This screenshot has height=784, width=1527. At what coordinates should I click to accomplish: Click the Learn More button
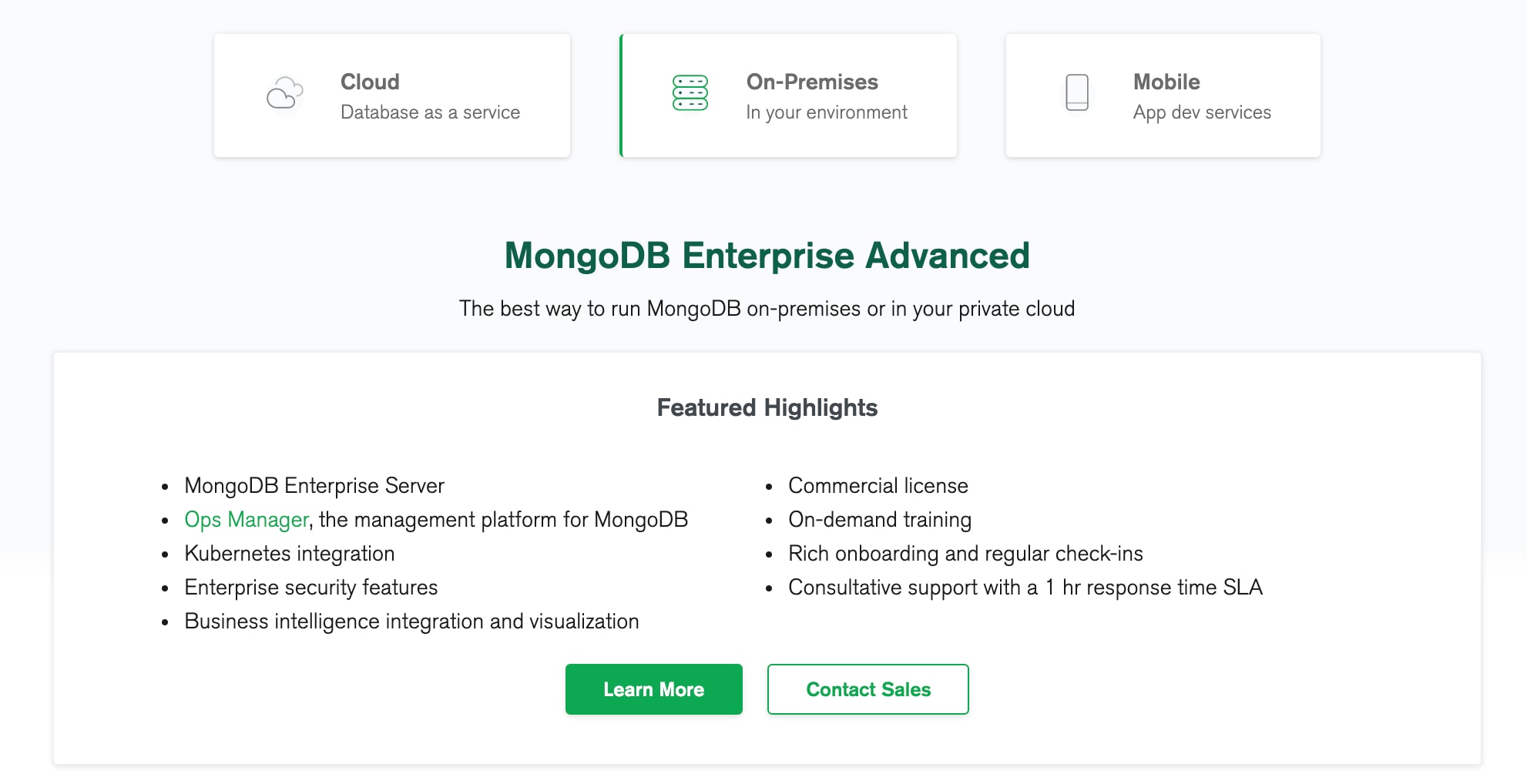click(653, 689)
